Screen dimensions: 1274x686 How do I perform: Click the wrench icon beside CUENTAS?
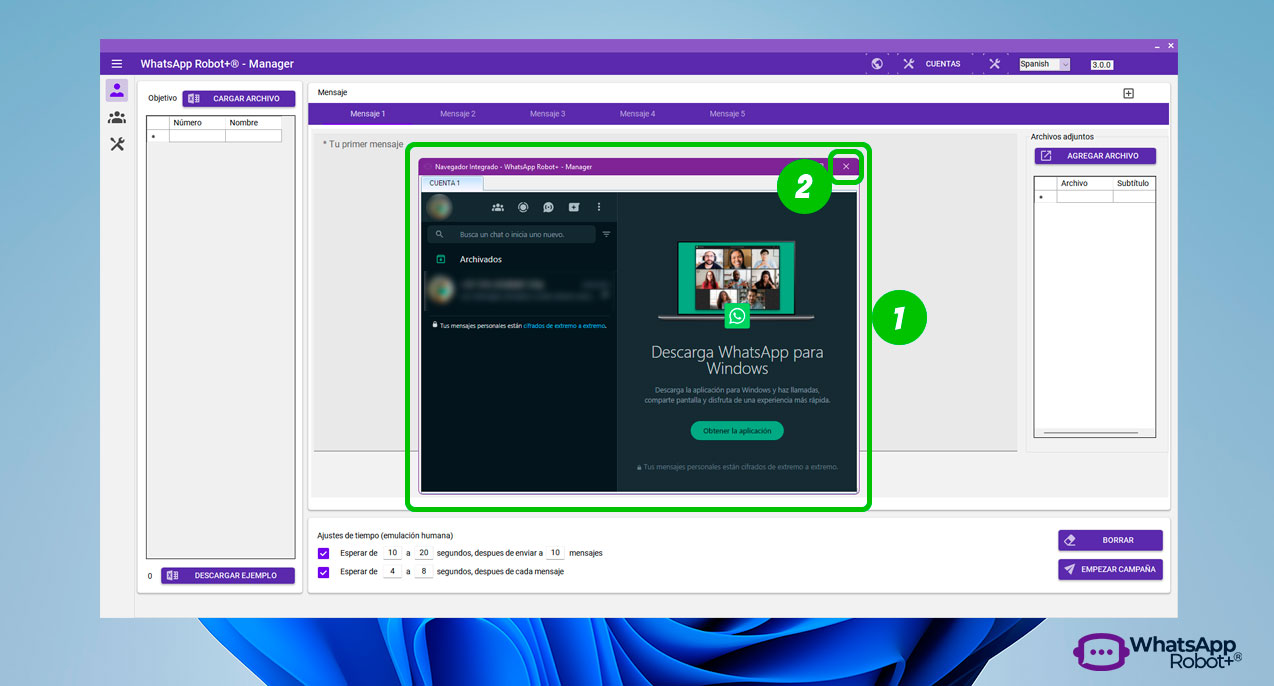click(909, 64)
